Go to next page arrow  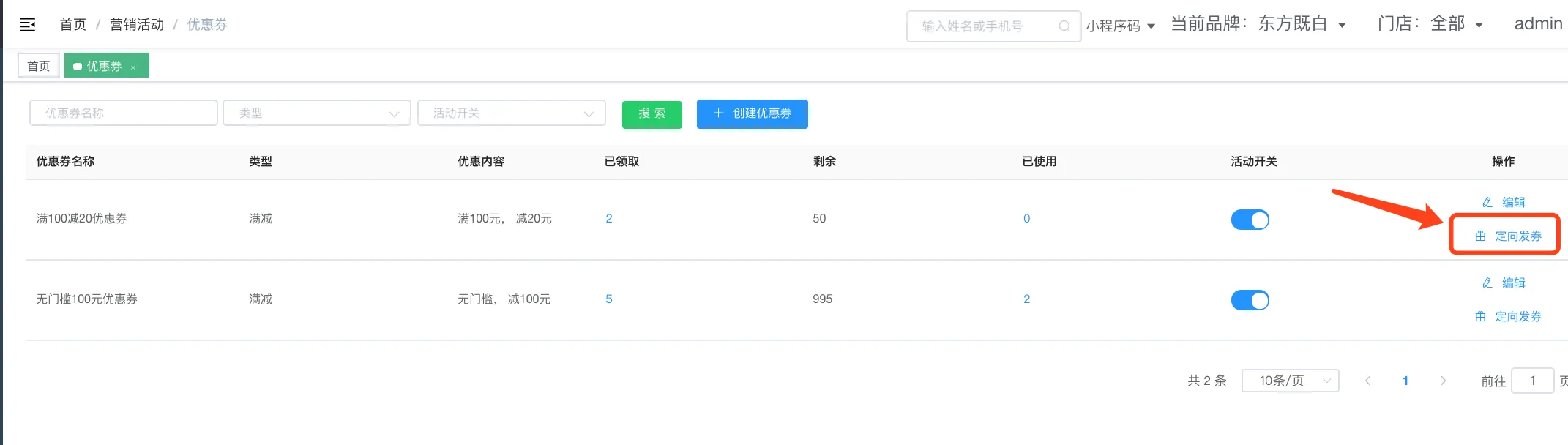click(1443, 381)
